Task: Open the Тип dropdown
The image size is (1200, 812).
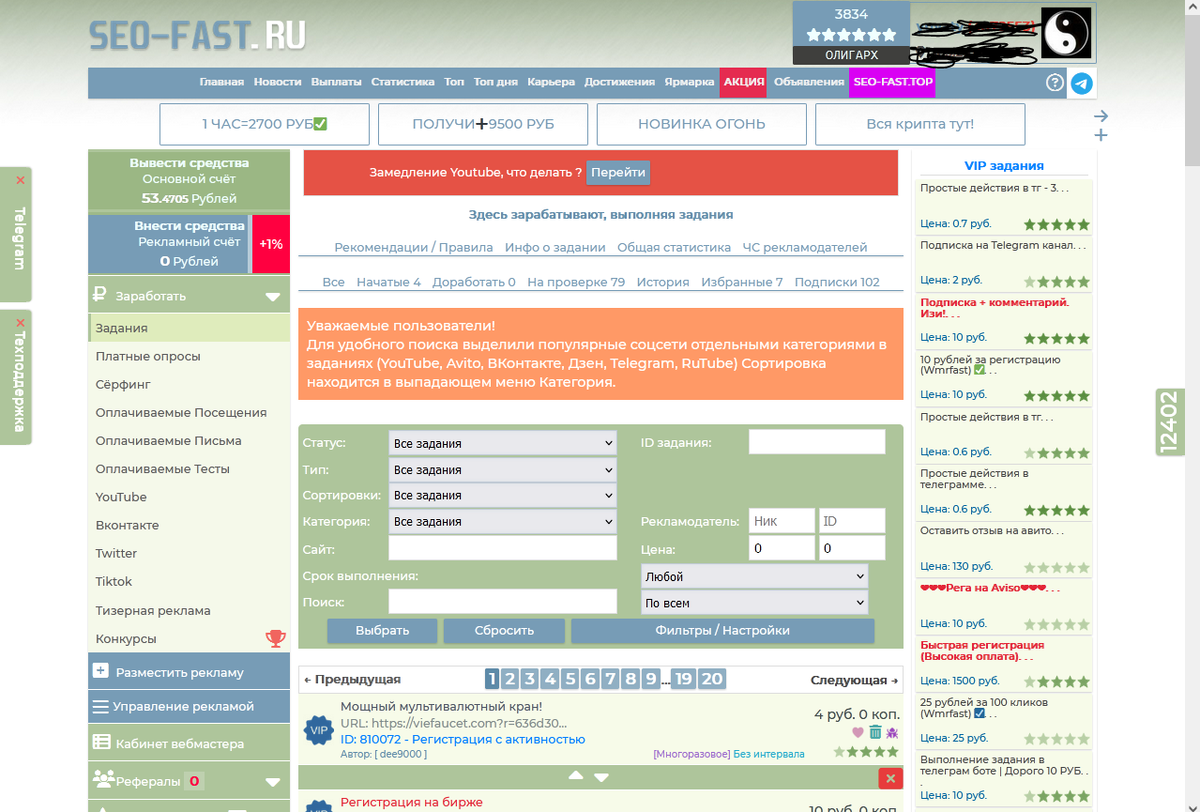Action: [503, 469]
